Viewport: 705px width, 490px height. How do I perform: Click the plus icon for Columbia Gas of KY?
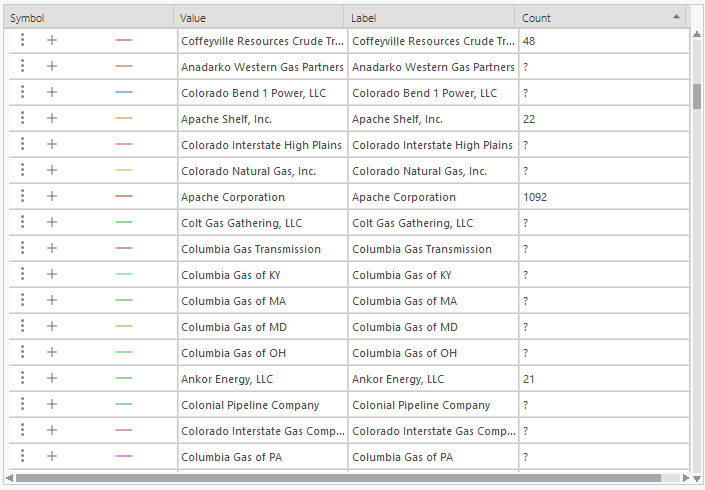(x=52, y=274)
